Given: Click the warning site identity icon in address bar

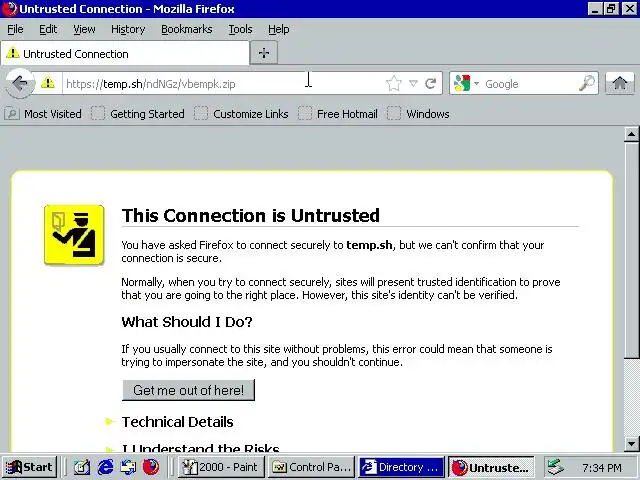Looking at the screenshot, I should (x=48, y=83).
